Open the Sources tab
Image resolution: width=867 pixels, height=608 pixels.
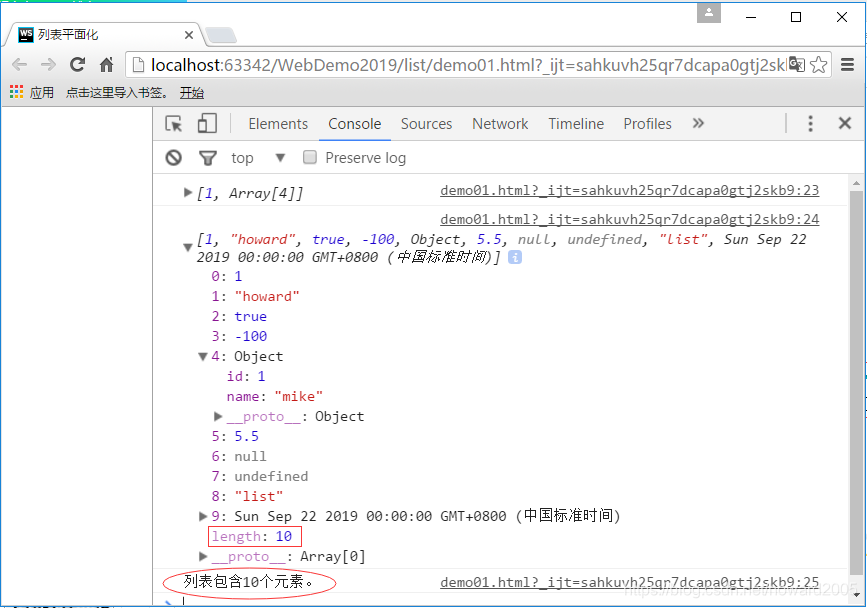coord(426,124)
